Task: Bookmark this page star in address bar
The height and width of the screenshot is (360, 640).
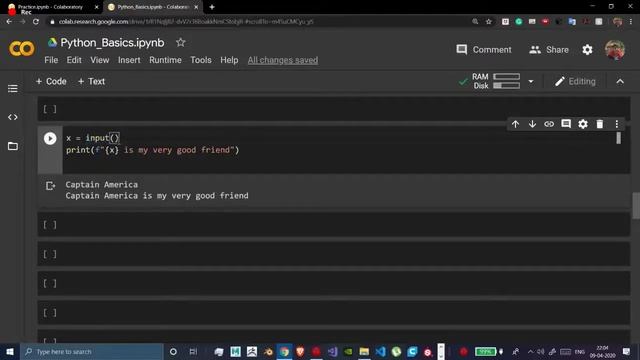Action: [489, 22]
